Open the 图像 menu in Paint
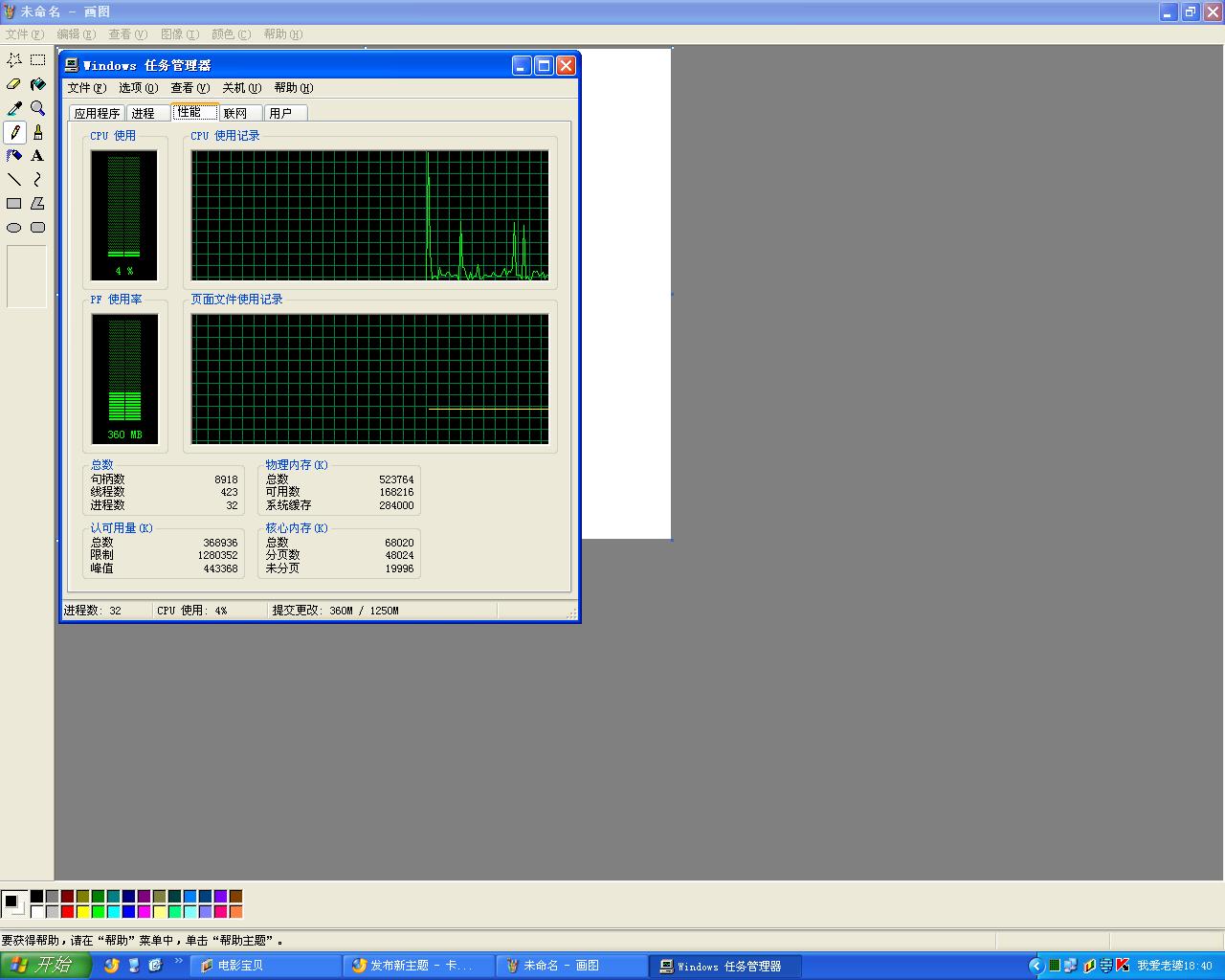The height and width of the screenshot is (980, 1225). point(180,34)
